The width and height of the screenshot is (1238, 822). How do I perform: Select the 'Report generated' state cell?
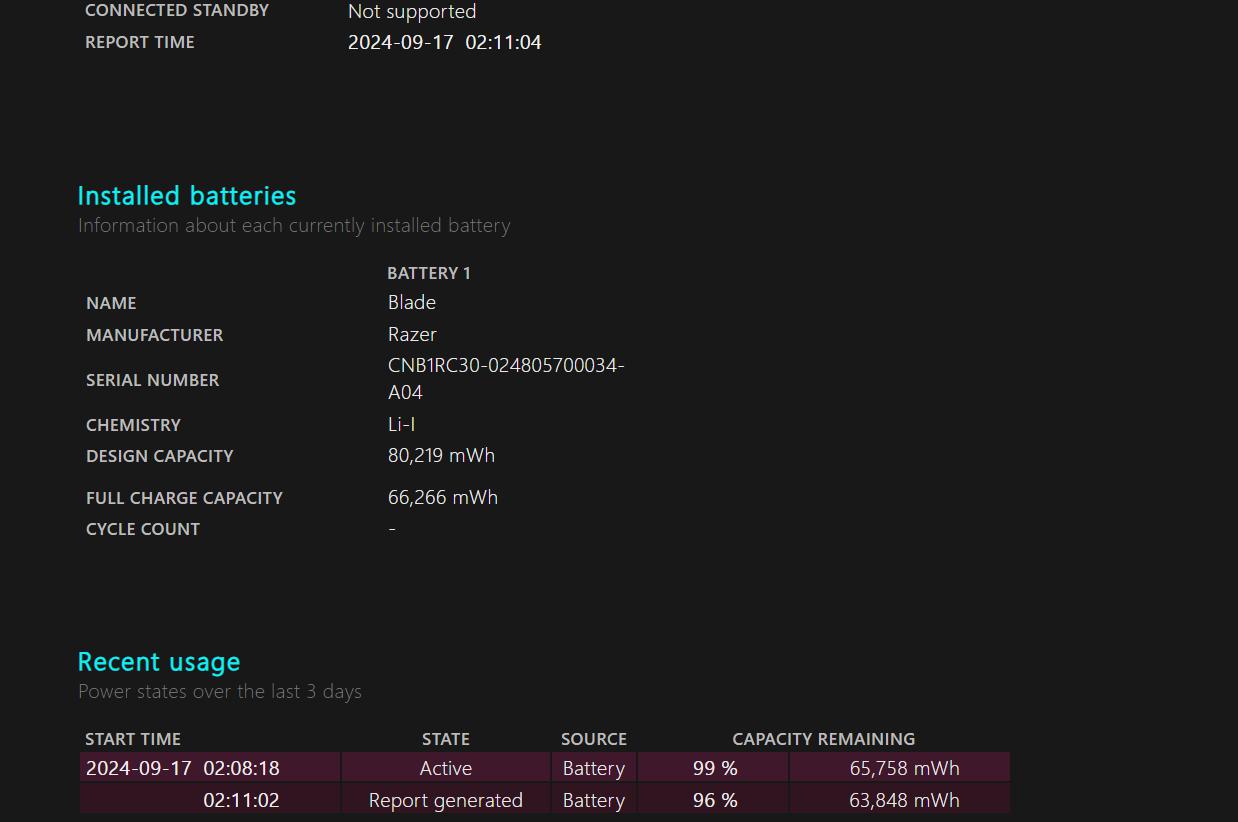(x=445, y=800)
